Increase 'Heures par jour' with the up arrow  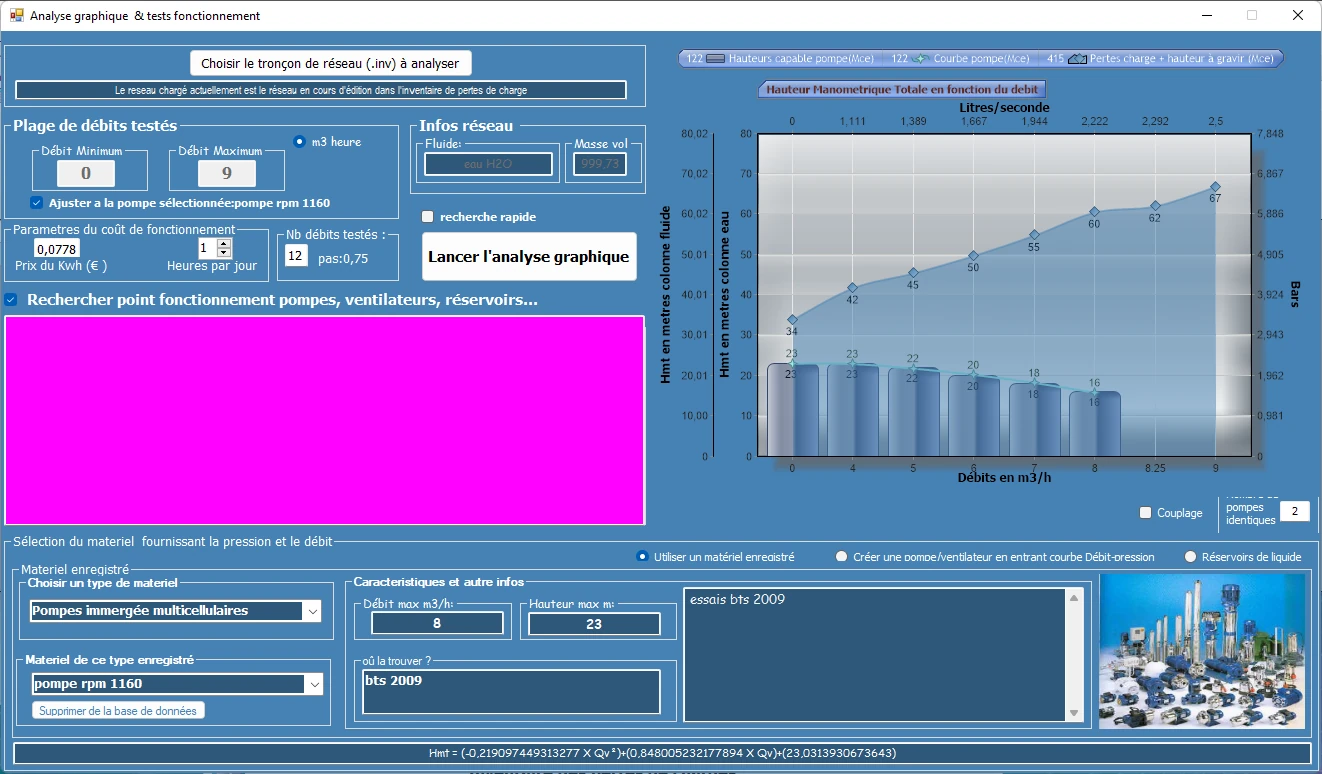[224, 243]
